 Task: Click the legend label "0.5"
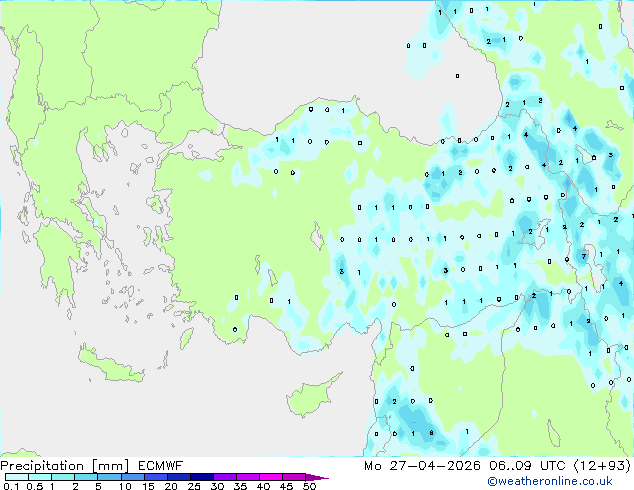coord(34,486)
